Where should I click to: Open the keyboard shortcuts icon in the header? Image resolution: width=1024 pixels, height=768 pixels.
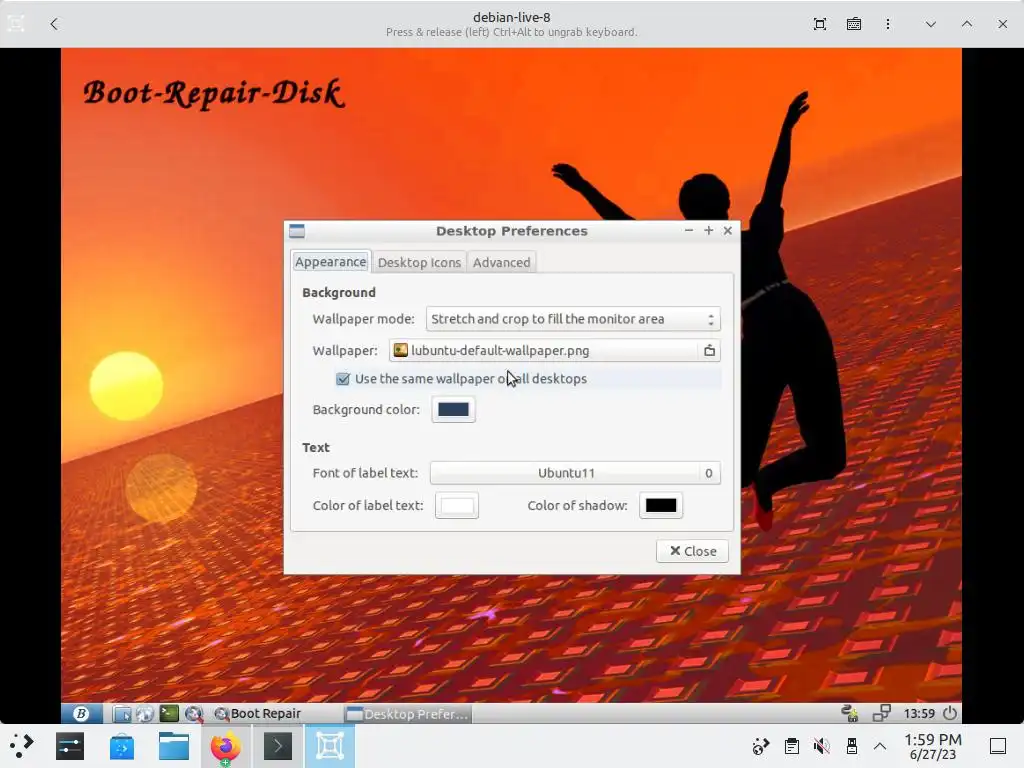click(854, 24)
